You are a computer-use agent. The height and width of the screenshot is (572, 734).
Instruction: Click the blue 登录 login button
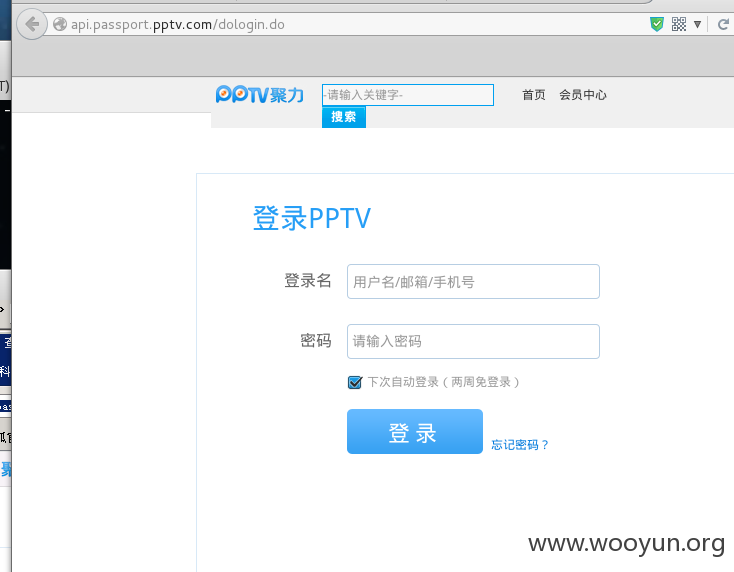(x=415, y=432)
